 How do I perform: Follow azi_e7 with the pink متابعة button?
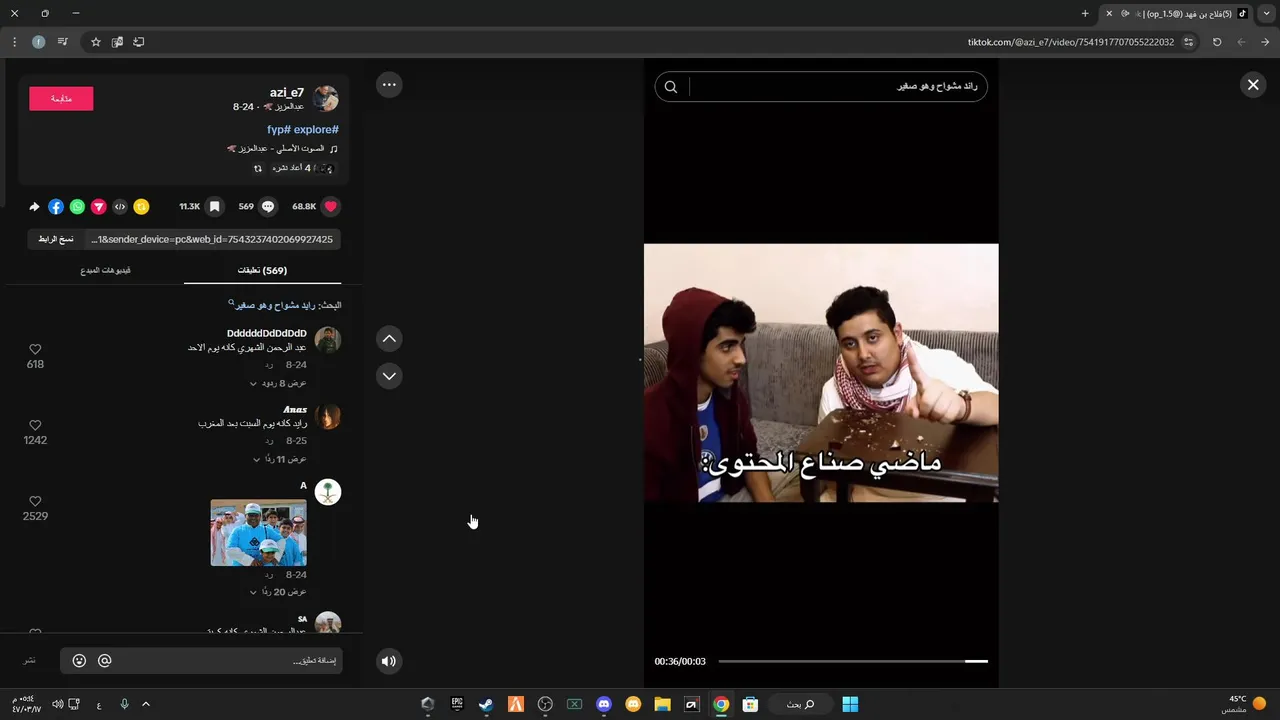click(61, 98)
